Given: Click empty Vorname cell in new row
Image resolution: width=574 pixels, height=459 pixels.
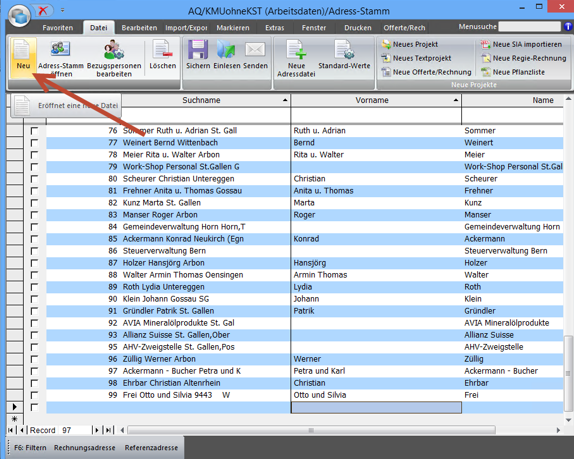Looking at the screenshot, I should coord(376,407).
